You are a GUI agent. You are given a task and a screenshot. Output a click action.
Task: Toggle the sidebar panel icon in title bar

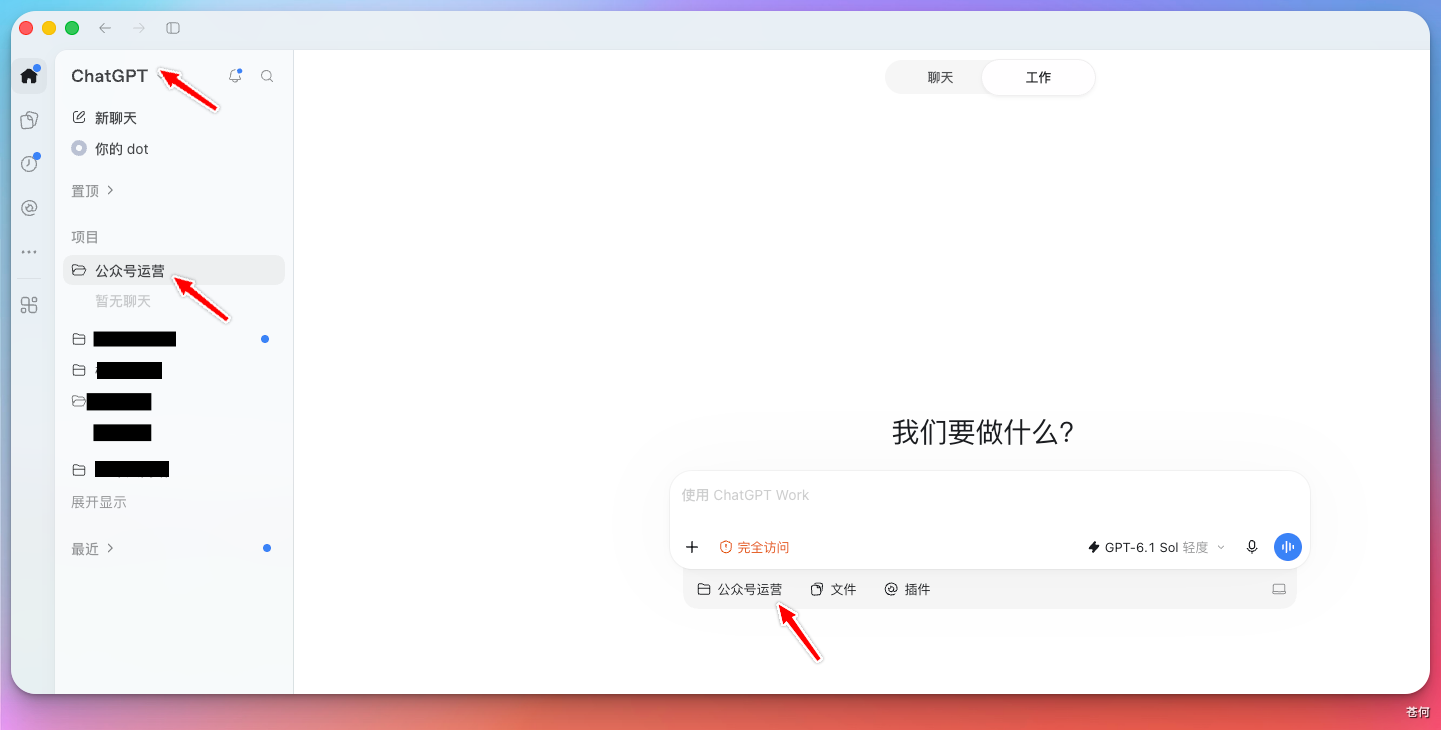point(173,28)
